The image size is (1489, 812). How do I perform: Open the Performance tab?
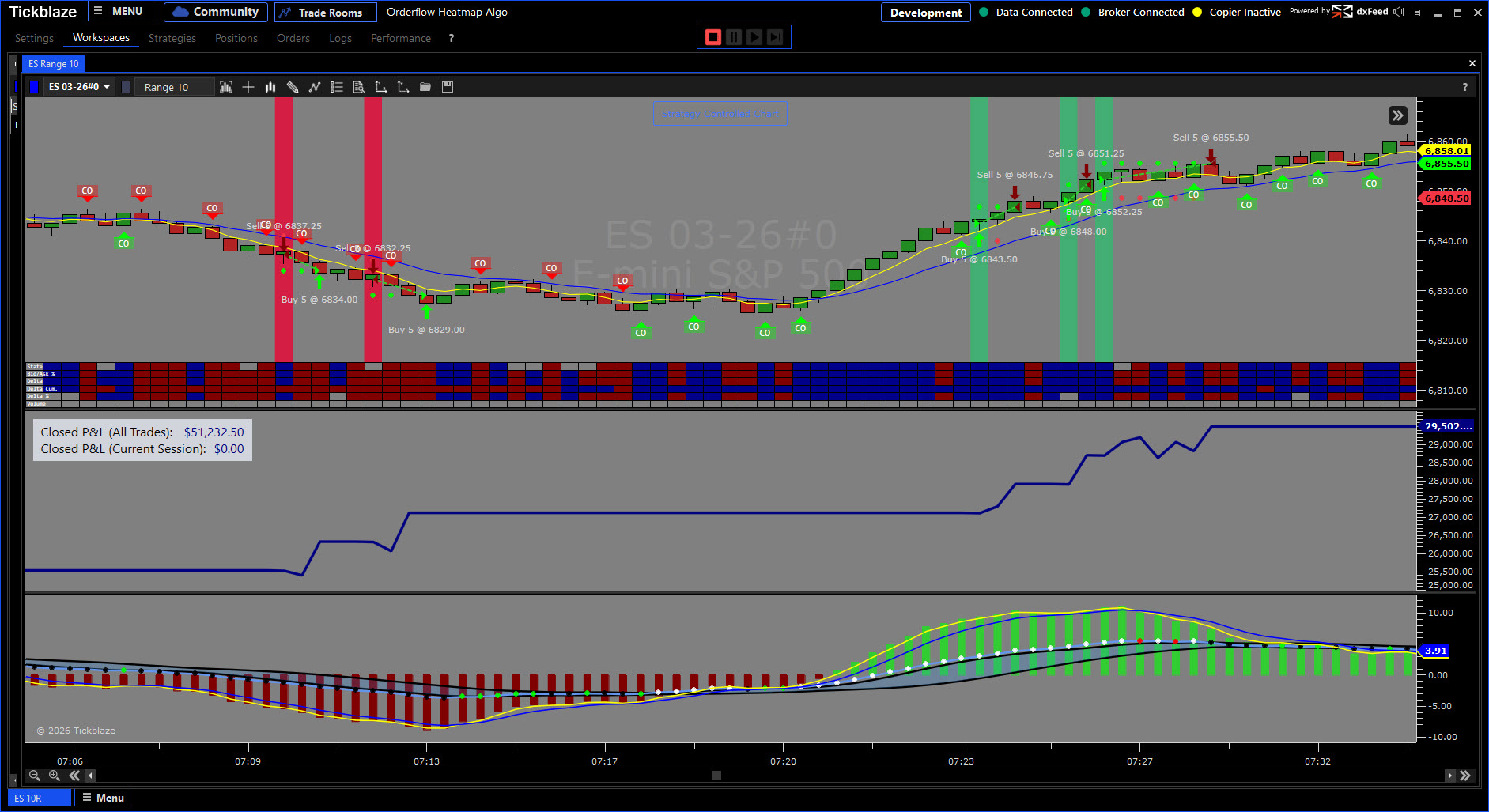(x=400, y=38)
